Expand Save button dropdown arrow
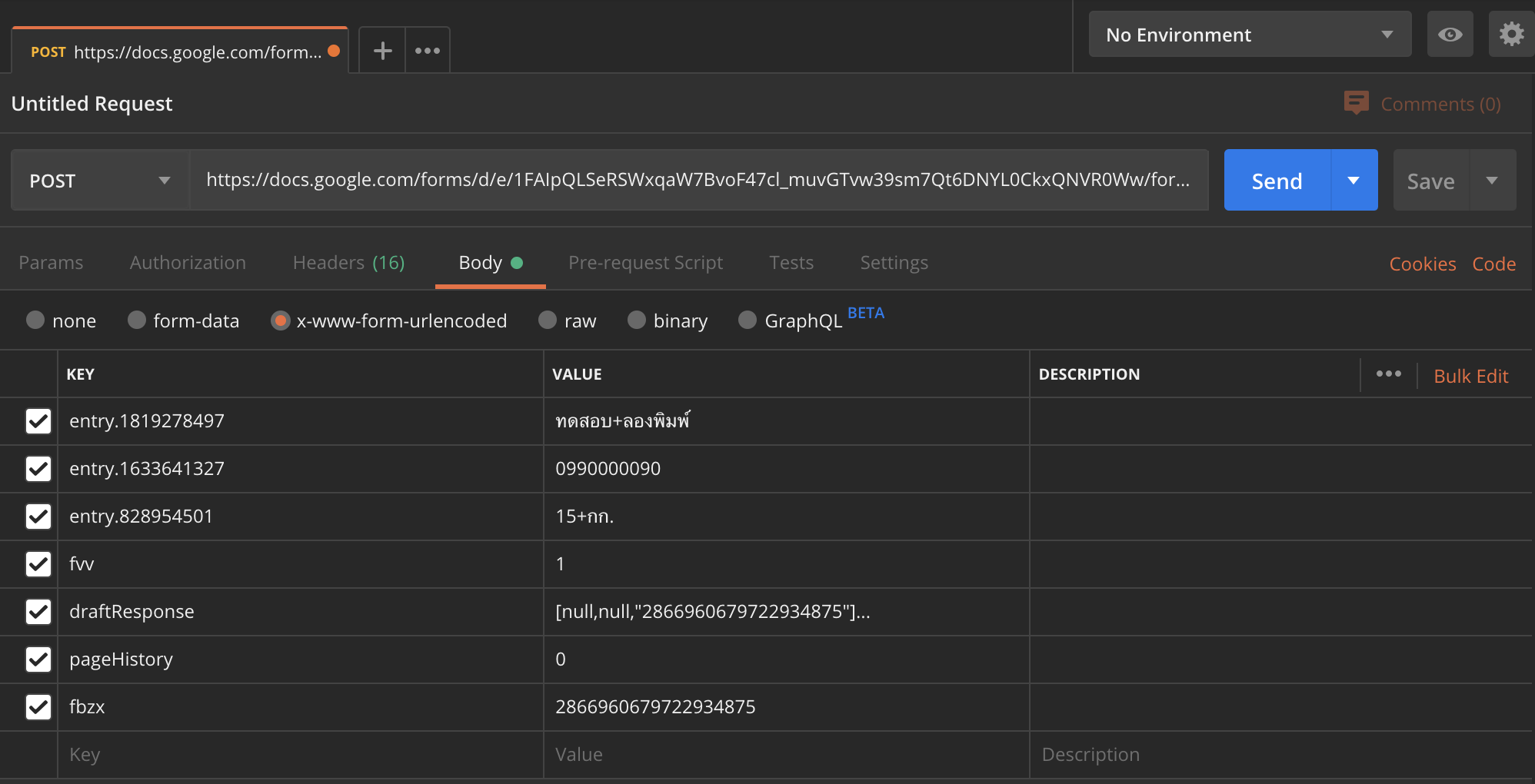 tap(1492, 180)
